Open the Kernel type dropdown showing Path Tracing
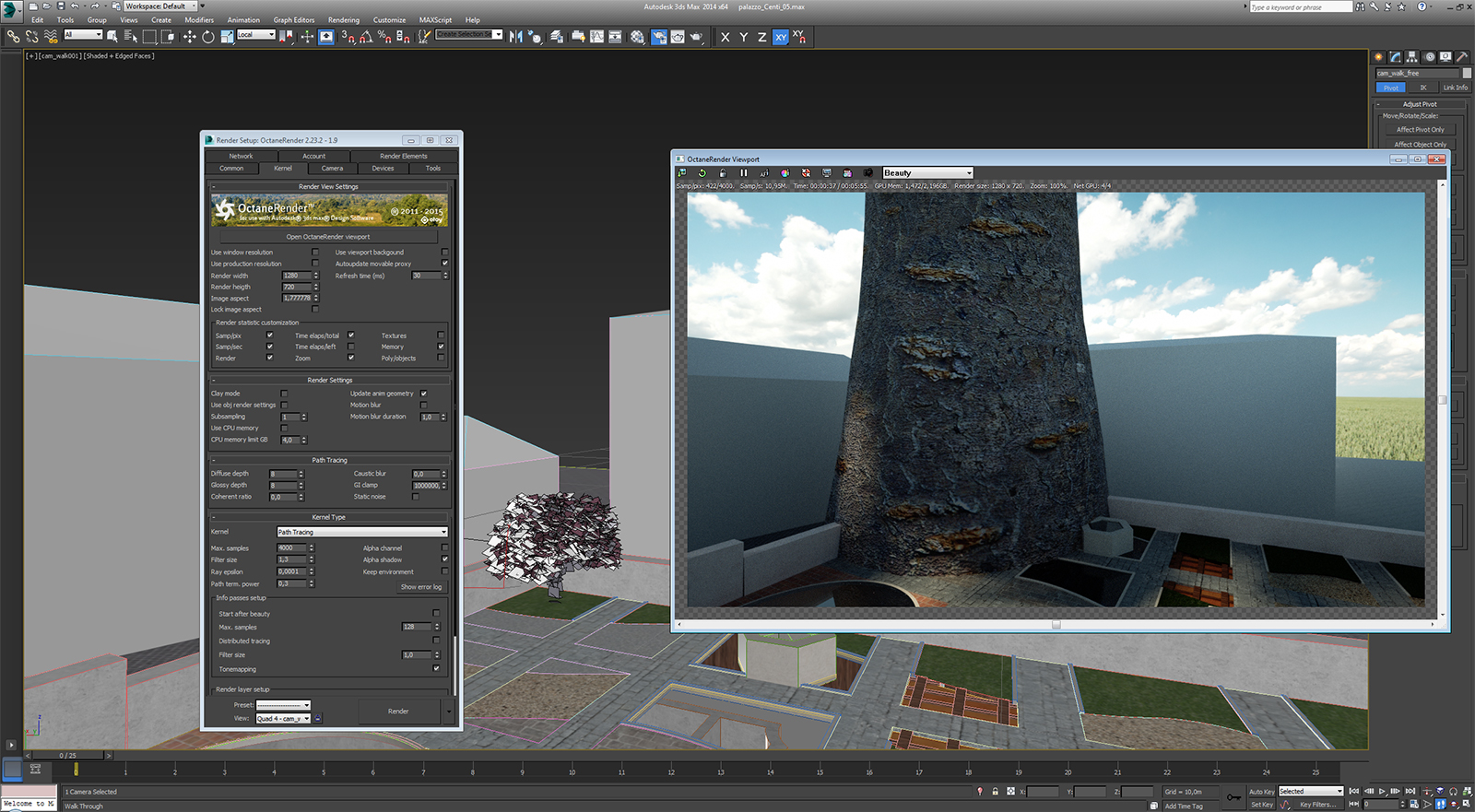Image resolution: width=1475 pixels, height=812 pixels. (x=362, y=532)
